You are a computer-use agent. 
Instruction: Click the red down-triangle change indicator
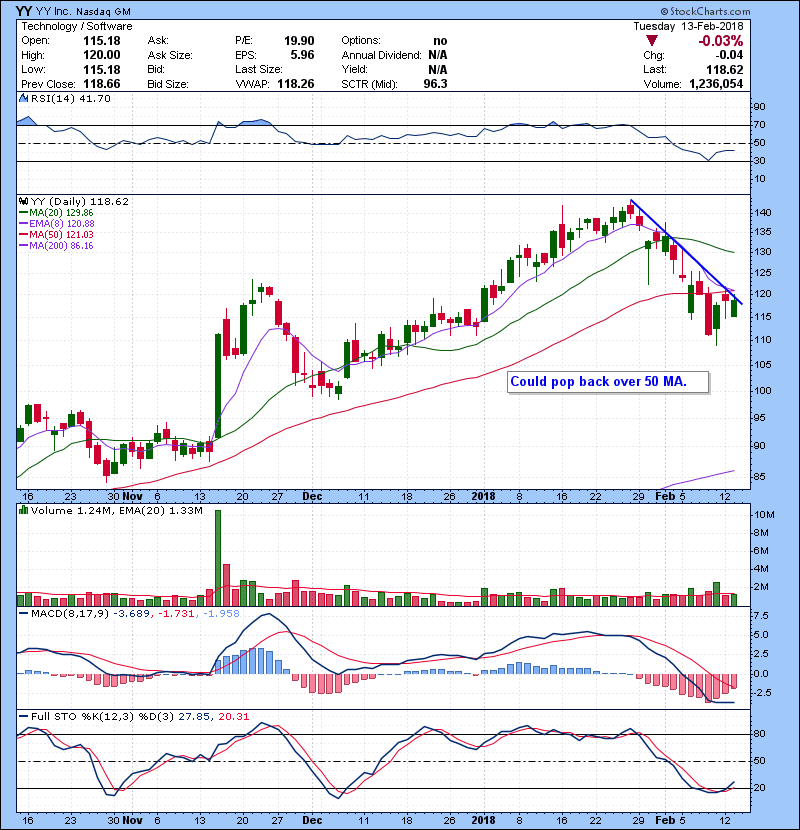coord(652,41)
